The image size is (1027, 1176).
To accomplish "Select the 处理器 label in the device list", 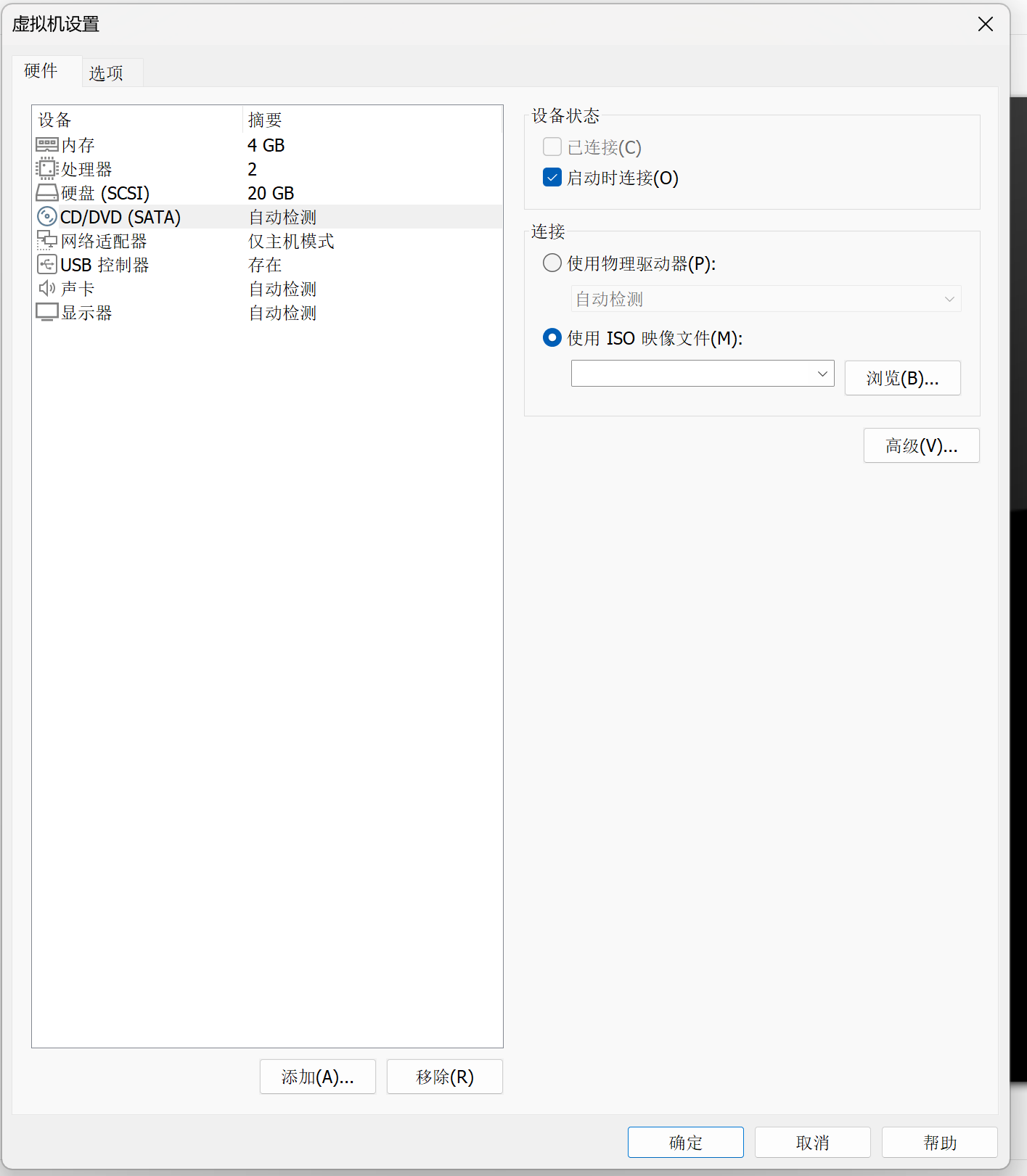I will (x=87, y=169).
